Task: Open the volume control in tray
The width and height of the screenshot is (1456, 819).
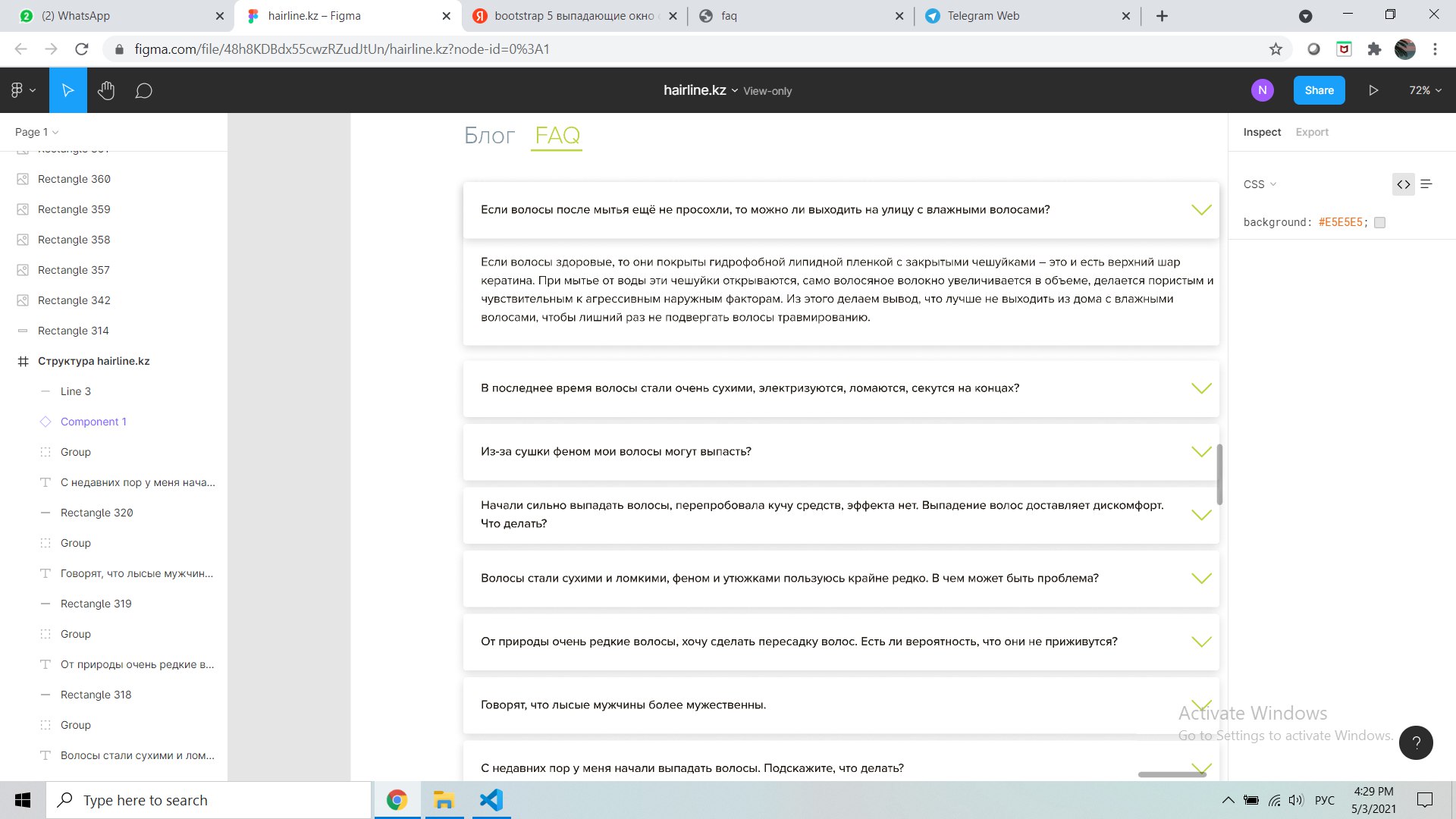Action: point(1296,800)
